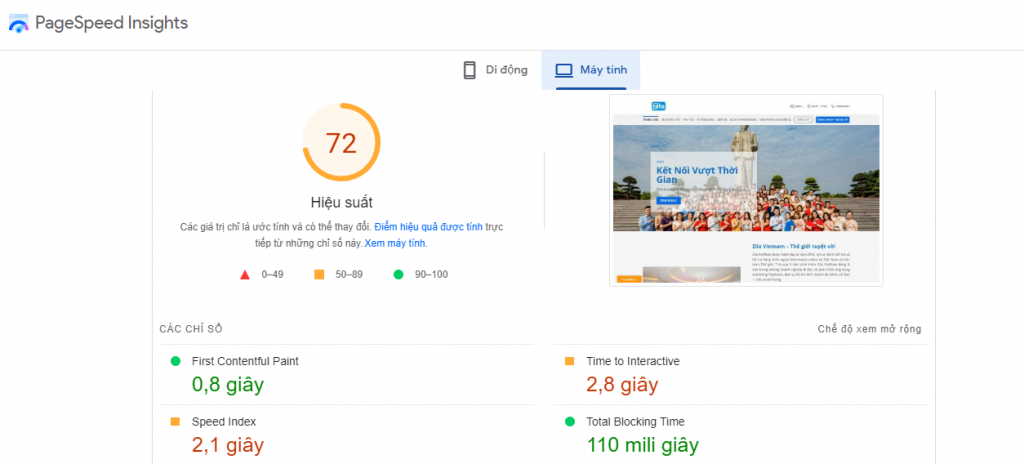Click the 0,8 giây value

pos(227,385)
